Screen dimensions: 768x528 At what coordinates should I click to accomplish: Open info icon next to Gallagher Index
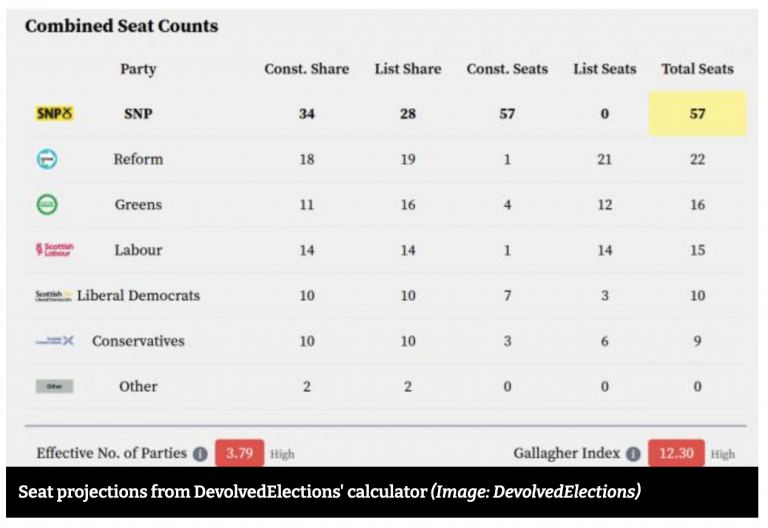coord(633,454)
